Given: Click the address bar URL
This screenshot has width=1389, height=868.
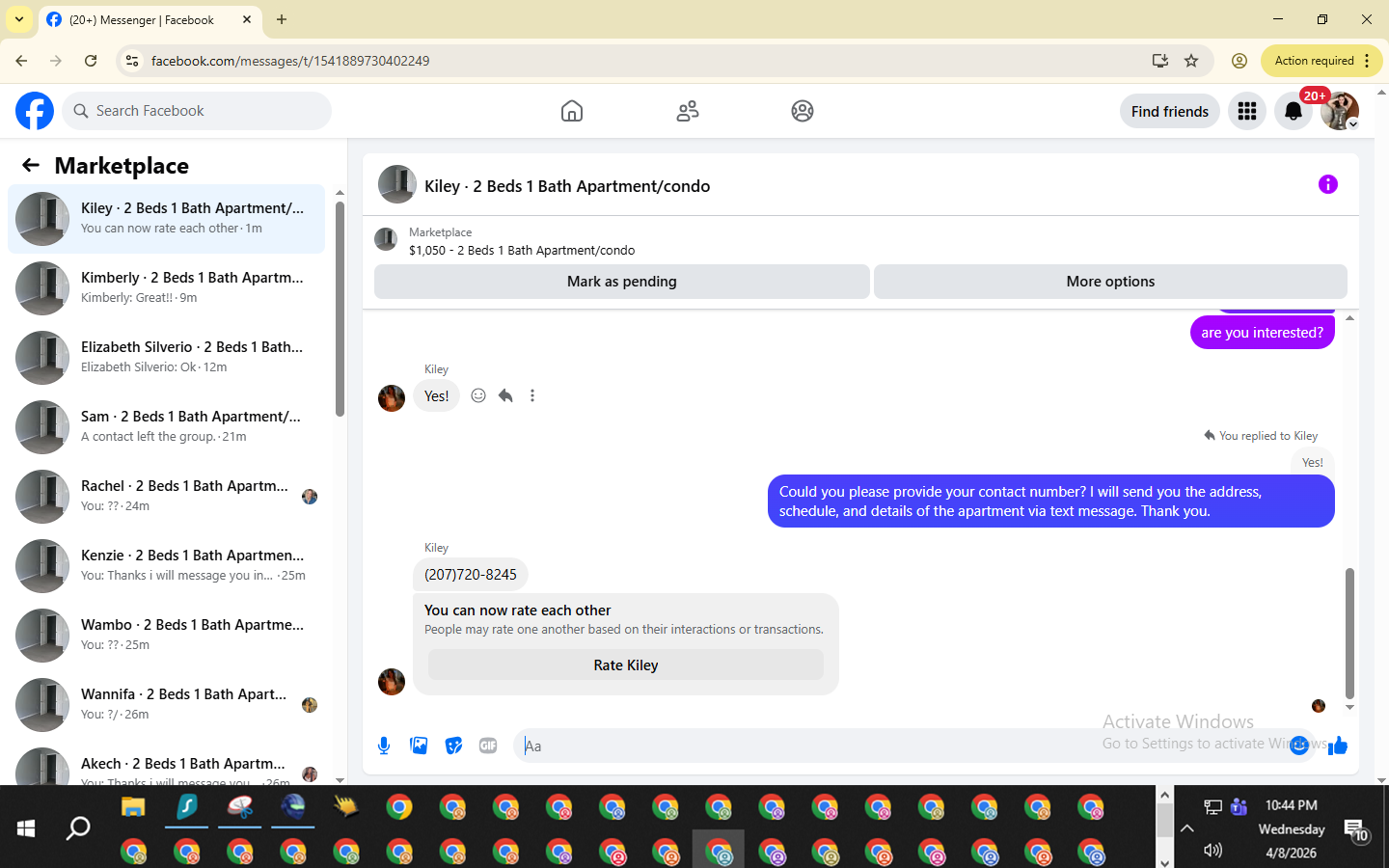Looking at the screenshot, I should [290, 61].
